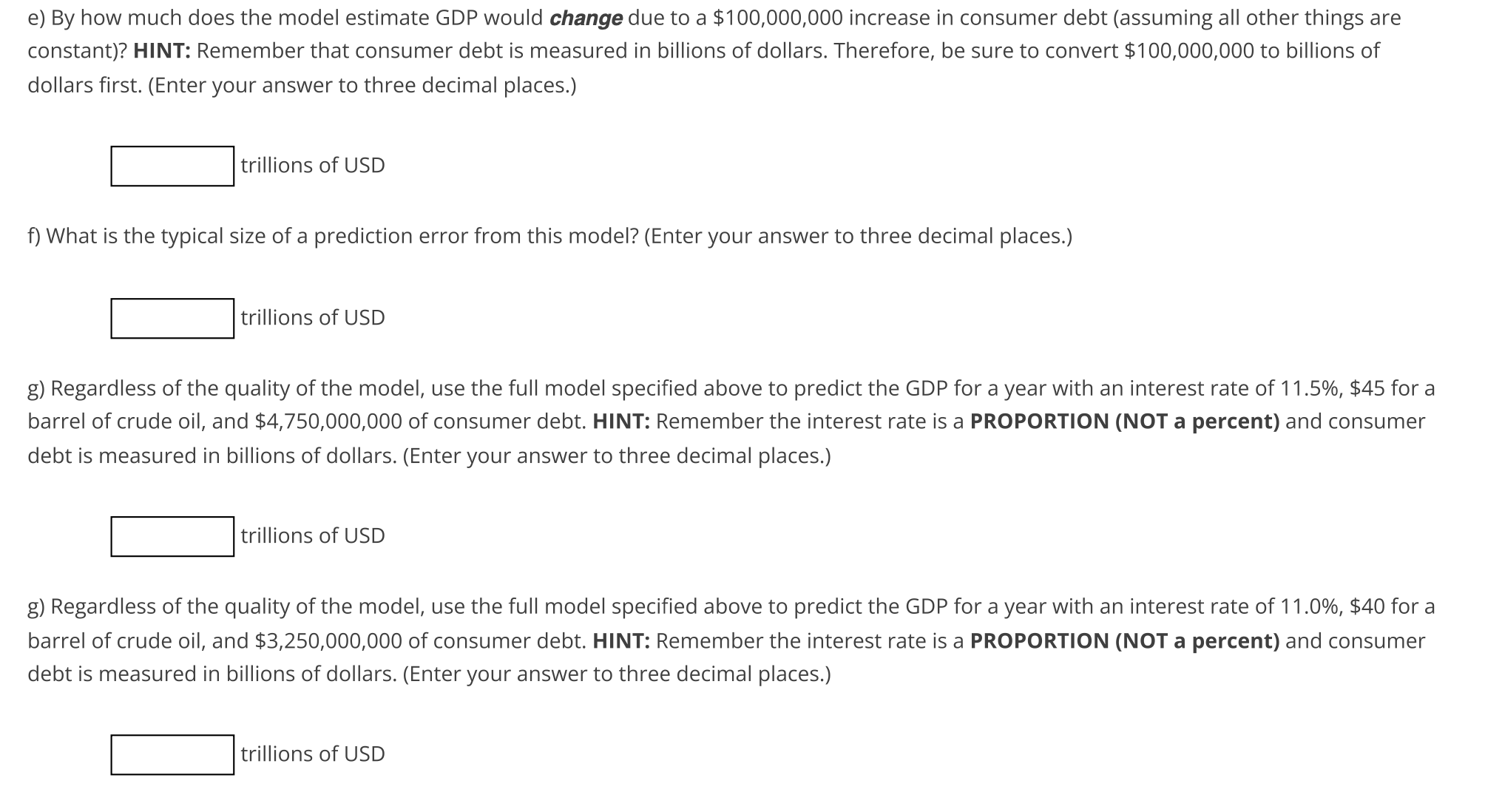This screenshot has width=1485, height=812.
Task: Select the input field under the prediction error question
Action: [172, 317]
